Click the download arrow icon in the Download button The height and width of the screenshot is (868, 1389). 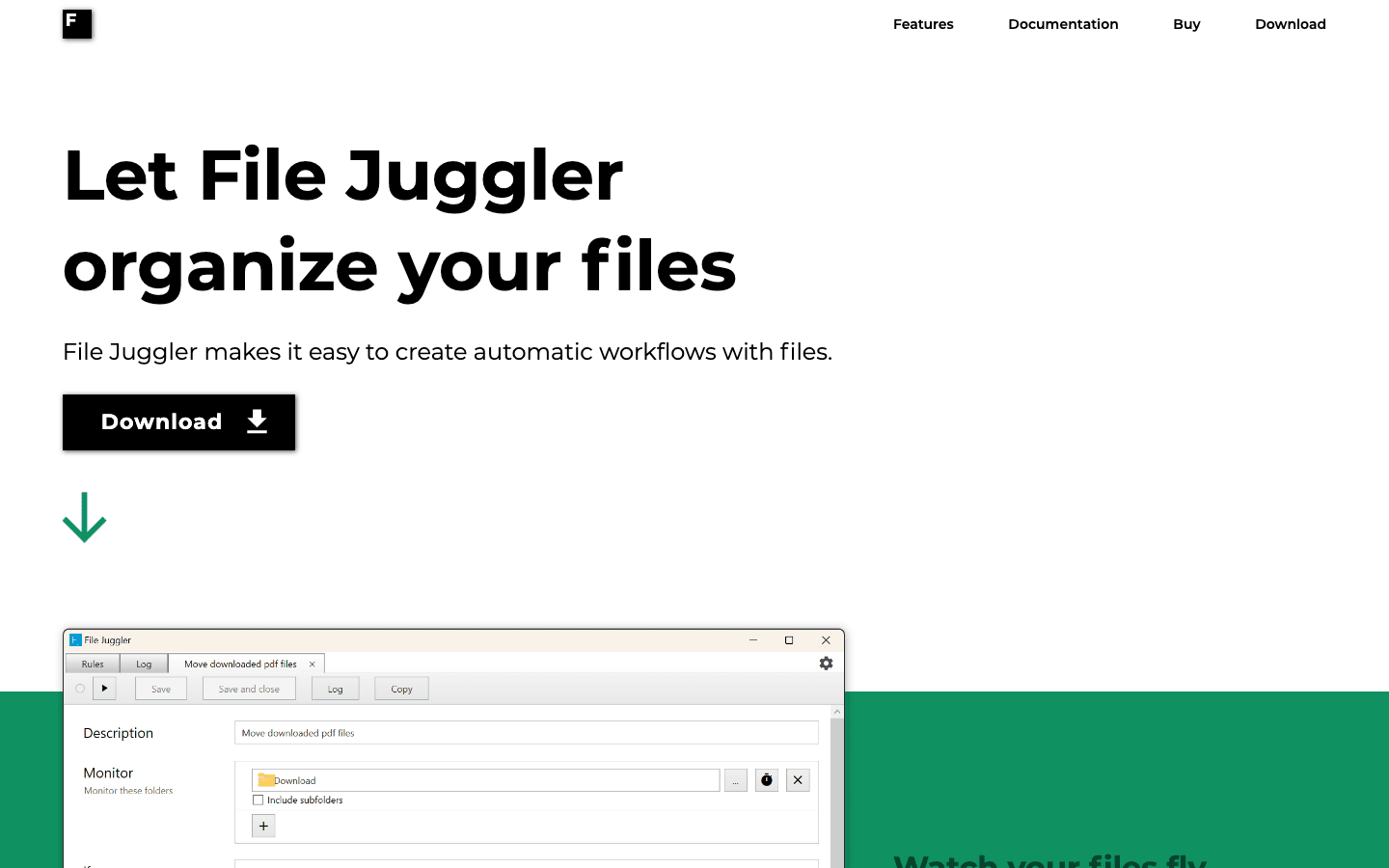[257, 421]
